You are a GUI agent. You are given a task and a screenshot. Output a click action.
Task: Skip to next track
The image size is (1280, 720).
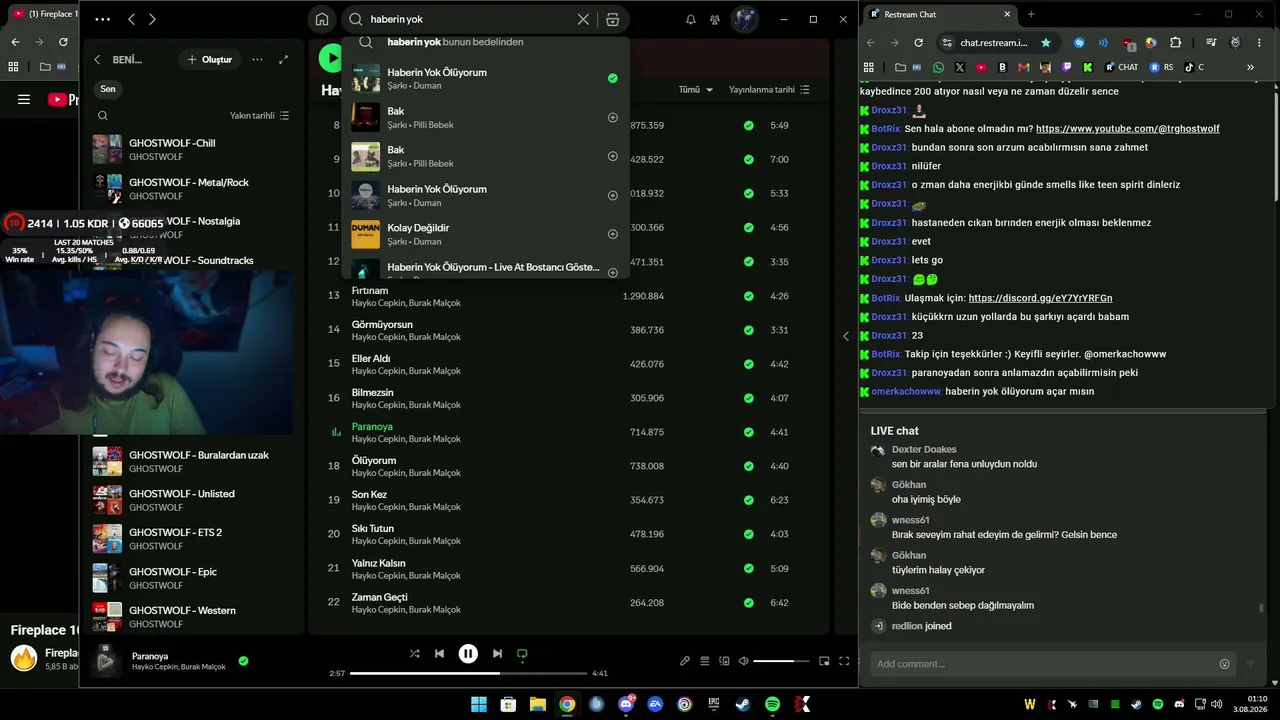pos(497,654)
